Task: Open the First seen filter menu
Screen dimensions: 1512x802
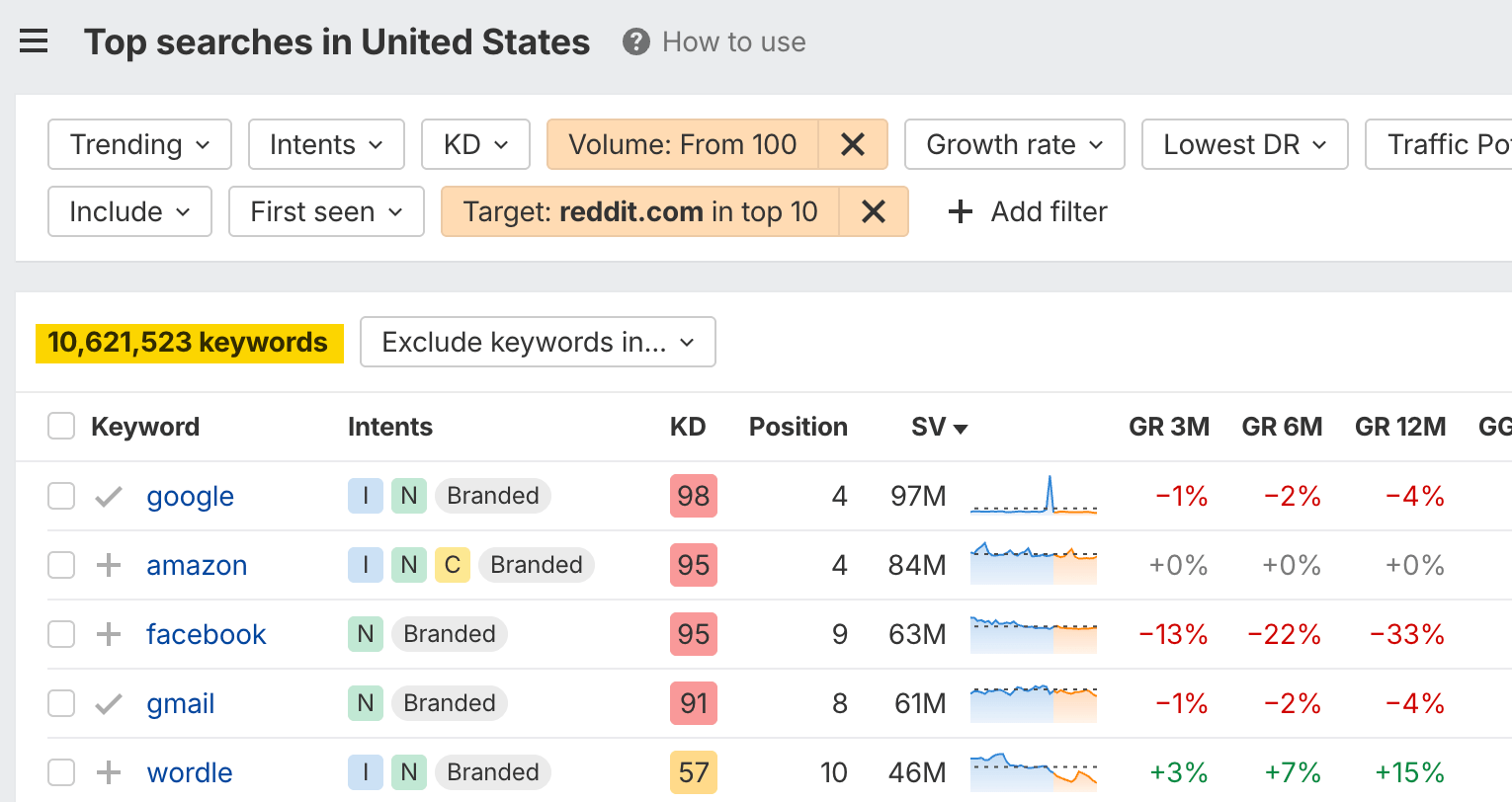Action: 326,211
